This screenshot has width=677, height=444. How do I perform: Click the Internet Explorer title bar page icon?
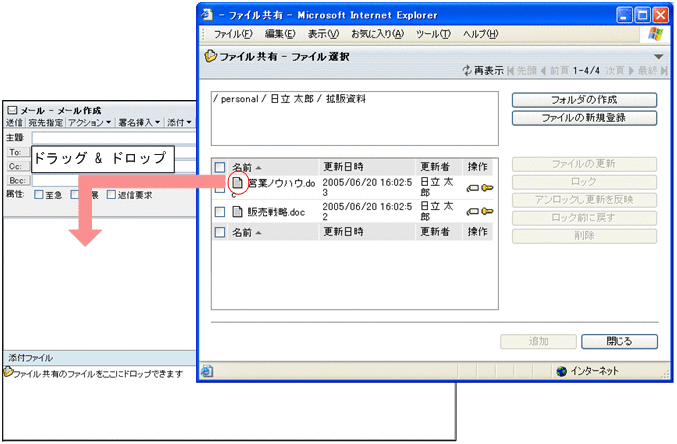[x=208, y=15]
